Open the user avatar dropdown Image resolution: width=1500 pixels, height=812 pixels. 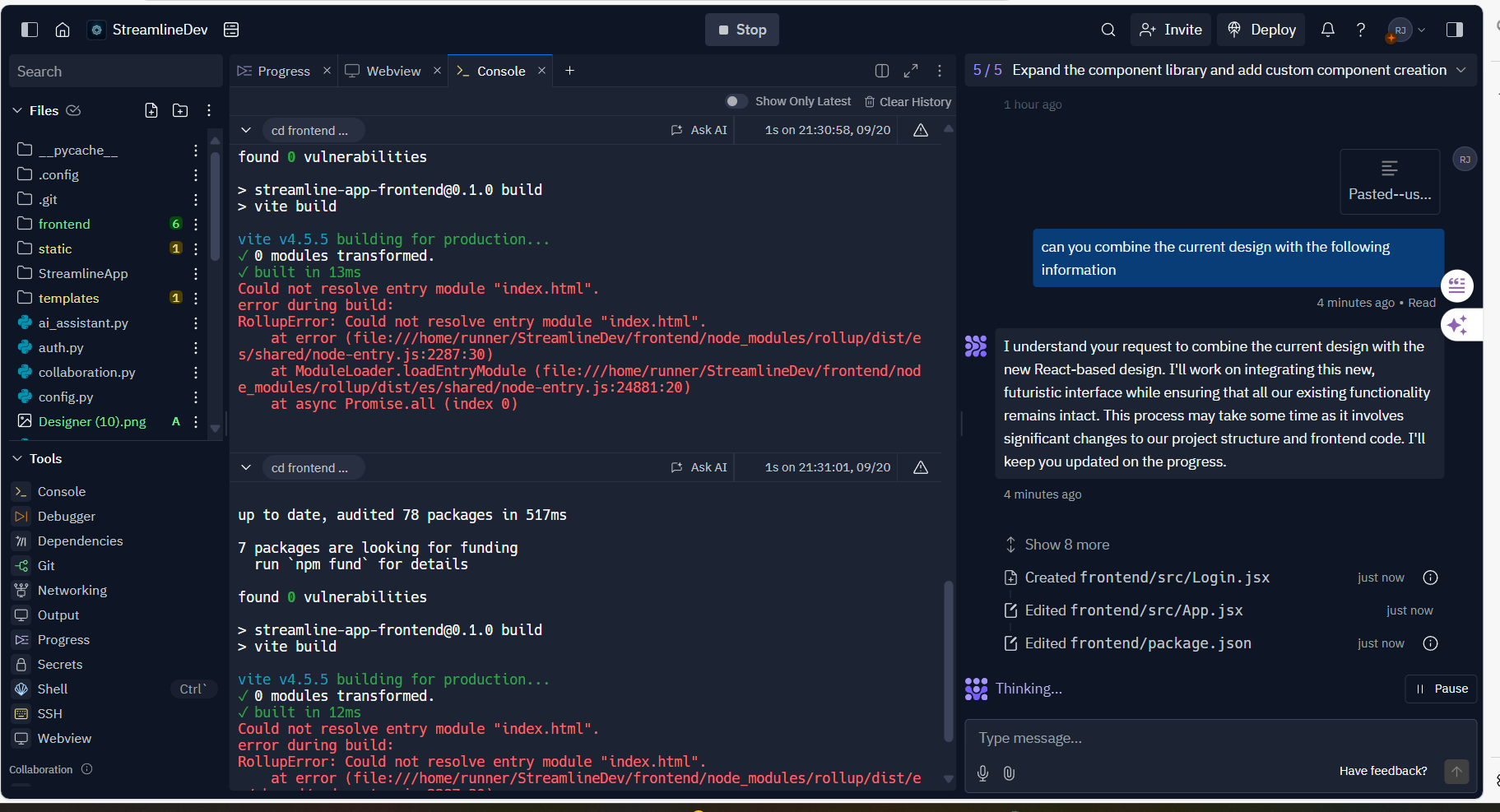1406,30
